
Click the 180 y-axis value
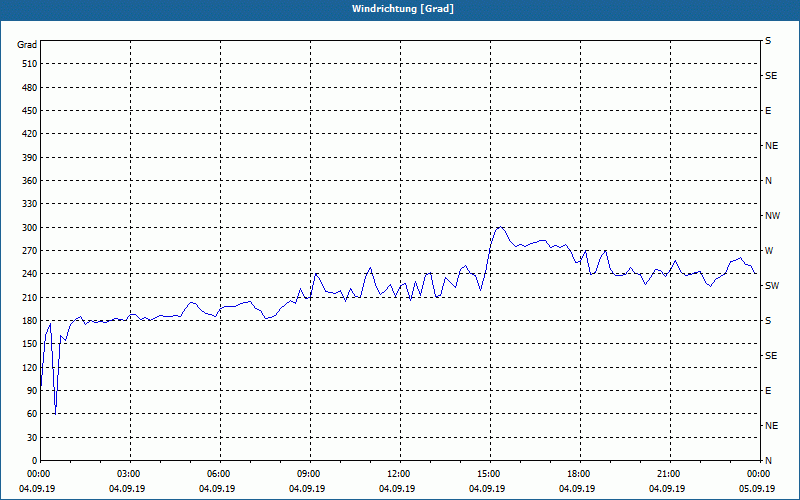[30, 321]
